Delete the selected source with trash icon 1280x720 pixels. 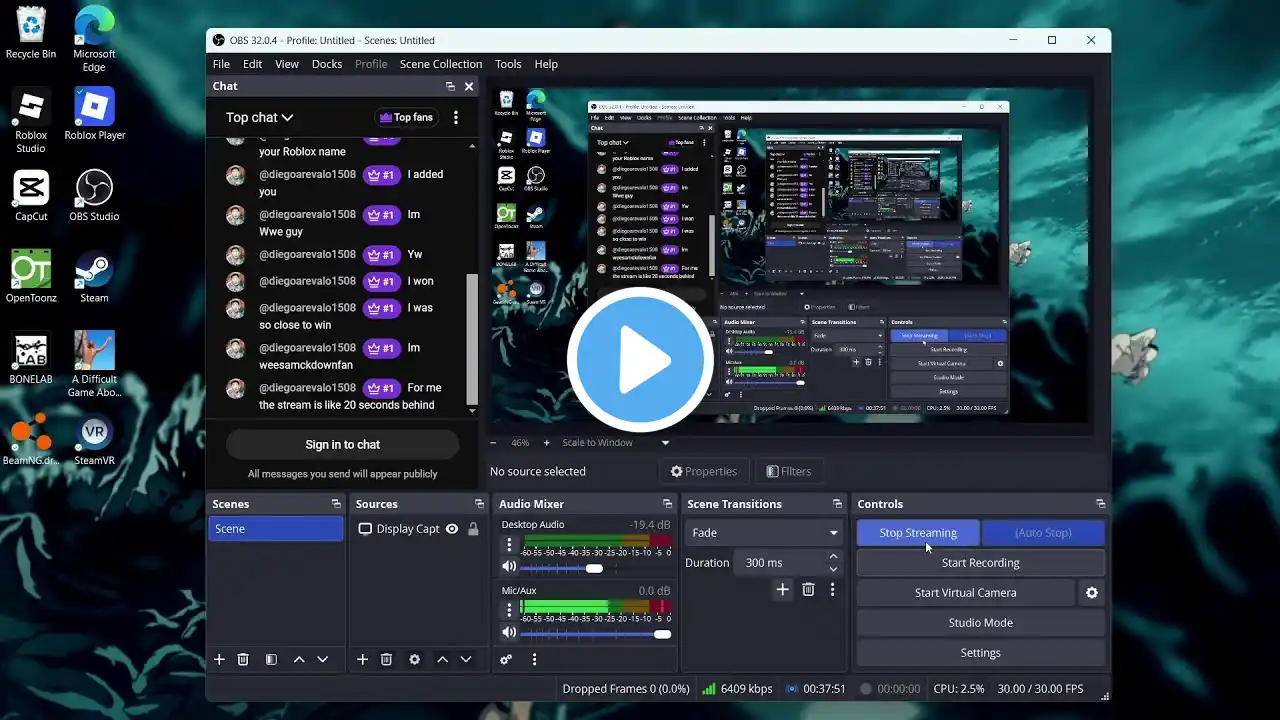point(386,659)
